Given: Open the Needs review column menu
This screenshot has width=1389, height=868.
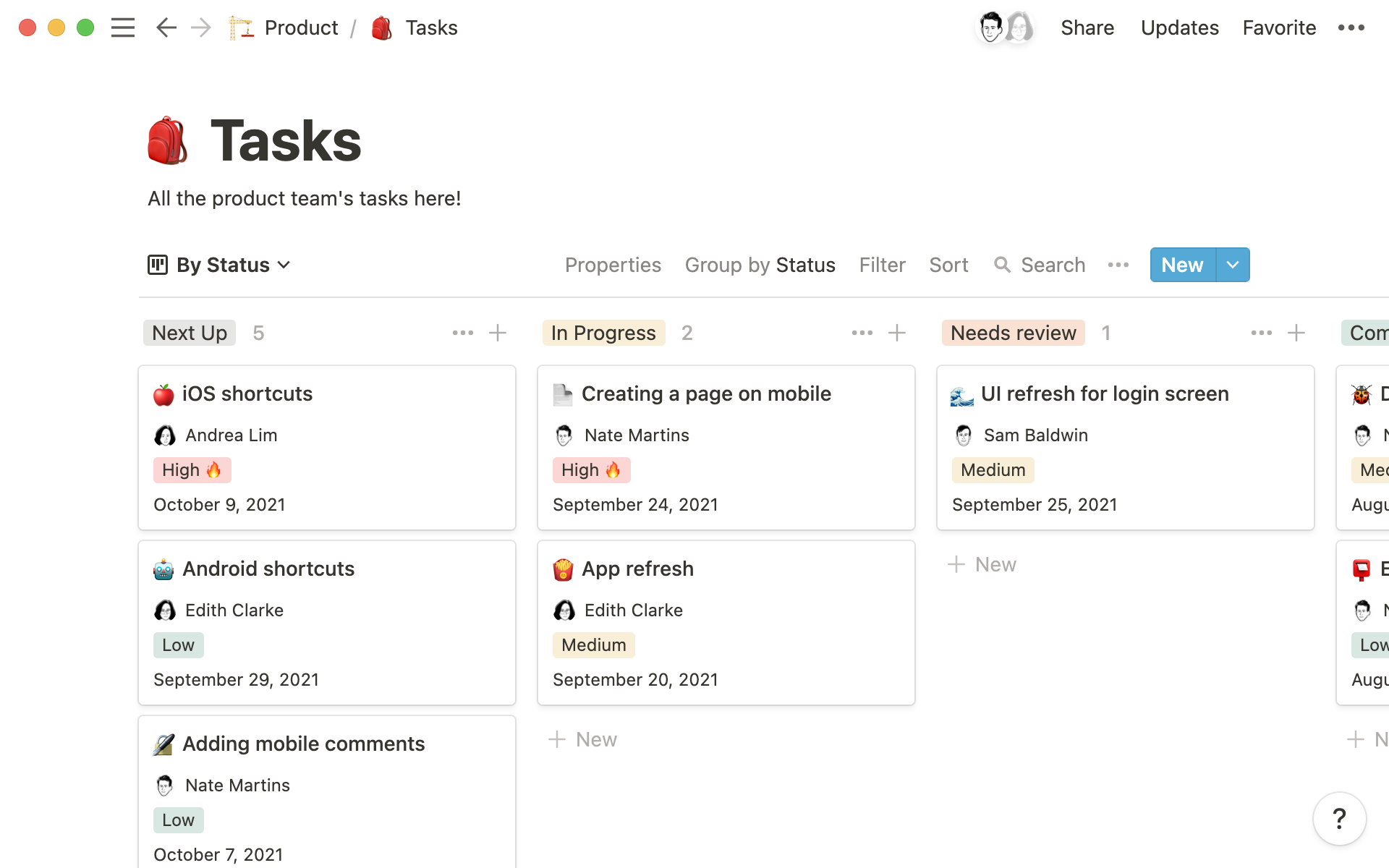Looking at the screenshot, I should pyautogui.click(x=1260, y=333).
